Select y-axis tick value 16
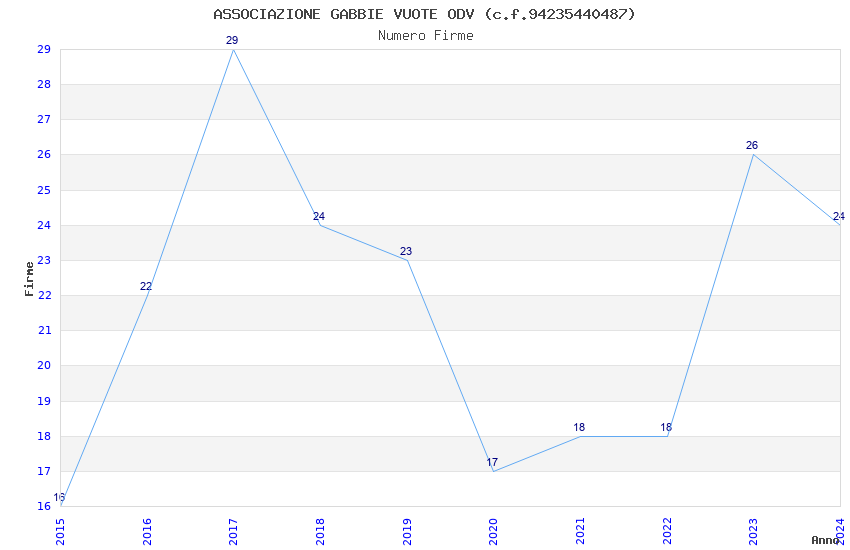The width and height of the screenshot is (850, 550). (x=44, y=506)
